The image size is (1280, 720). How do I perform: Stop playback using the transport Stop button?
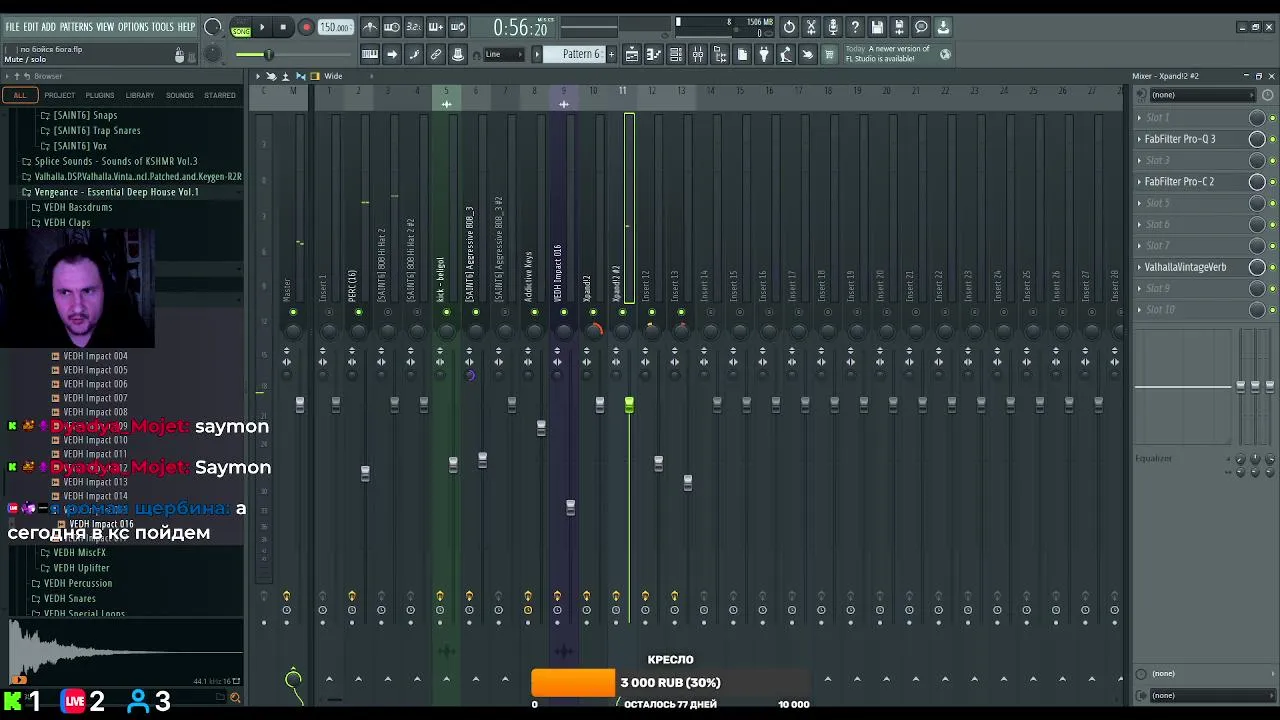click(x=283, y=28)
